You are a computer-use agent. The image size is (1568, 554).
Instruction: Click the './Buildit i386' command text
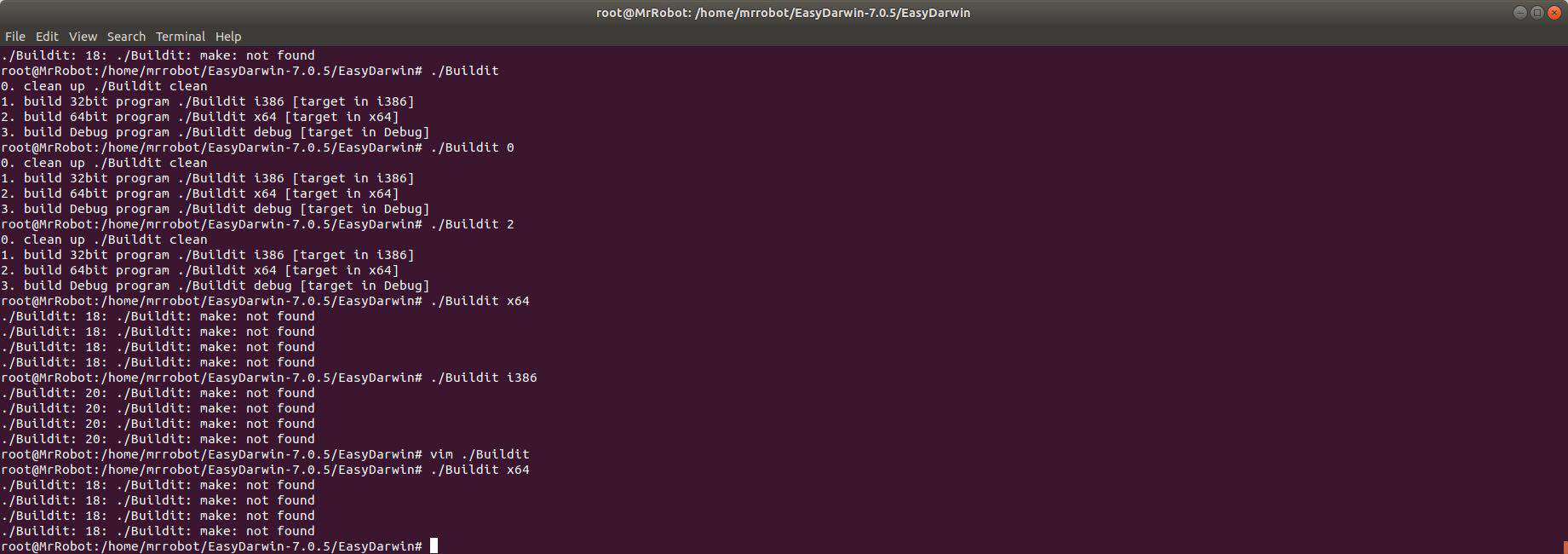[487, 377]
